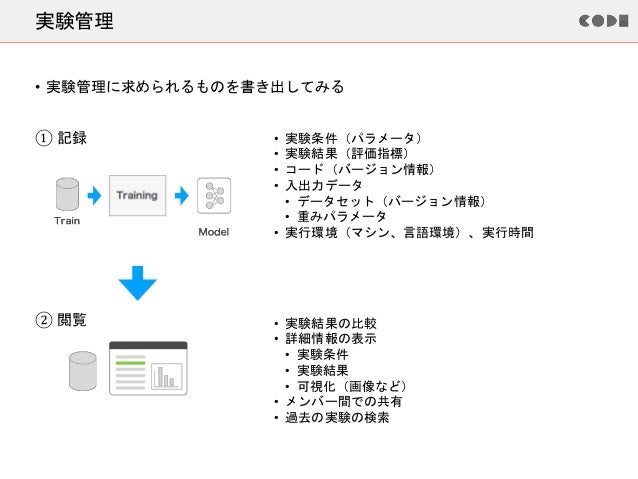Click the sub-bullet データセット（バージョン情報）
This screenshot has width=638, height=479.
coord(392,201)
